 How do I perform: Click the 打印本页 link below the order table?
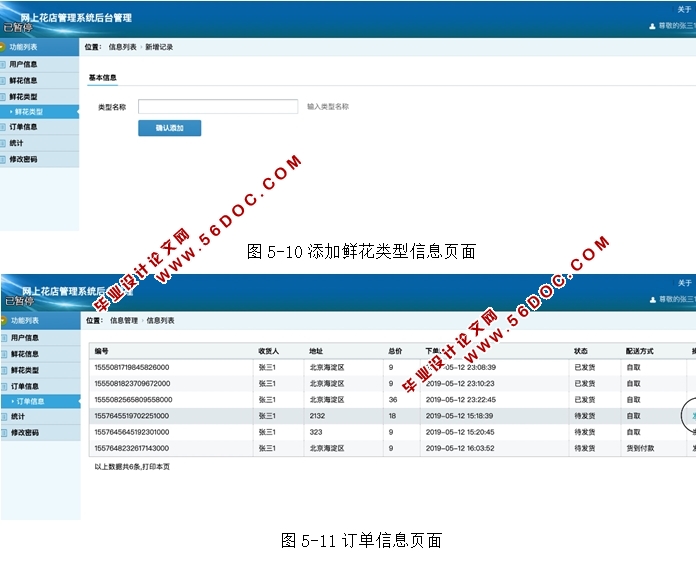click(x=156, y=466)
